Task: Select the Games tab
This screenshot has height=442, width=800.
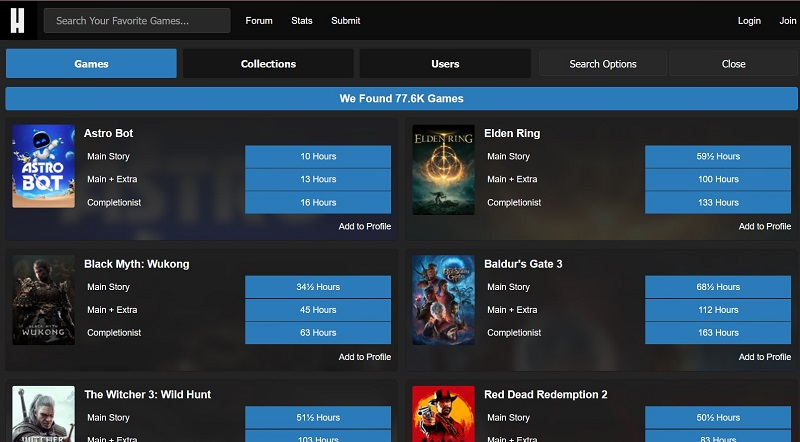Action: [x=91, y=64]
